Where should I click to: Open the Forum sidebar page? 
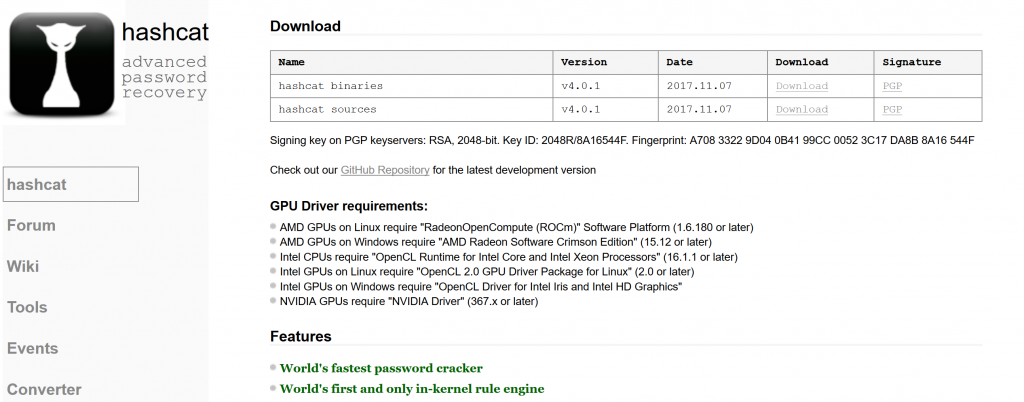pyautogui.click(x=31, y=225)
